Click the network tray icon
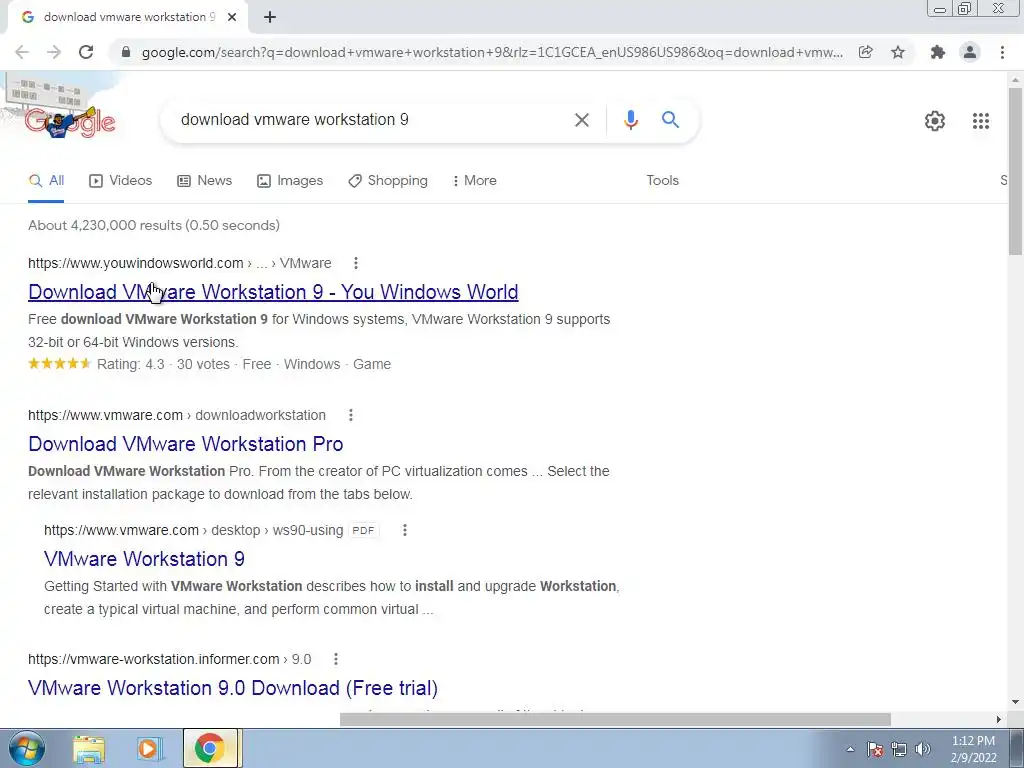 tap(899, 750)
